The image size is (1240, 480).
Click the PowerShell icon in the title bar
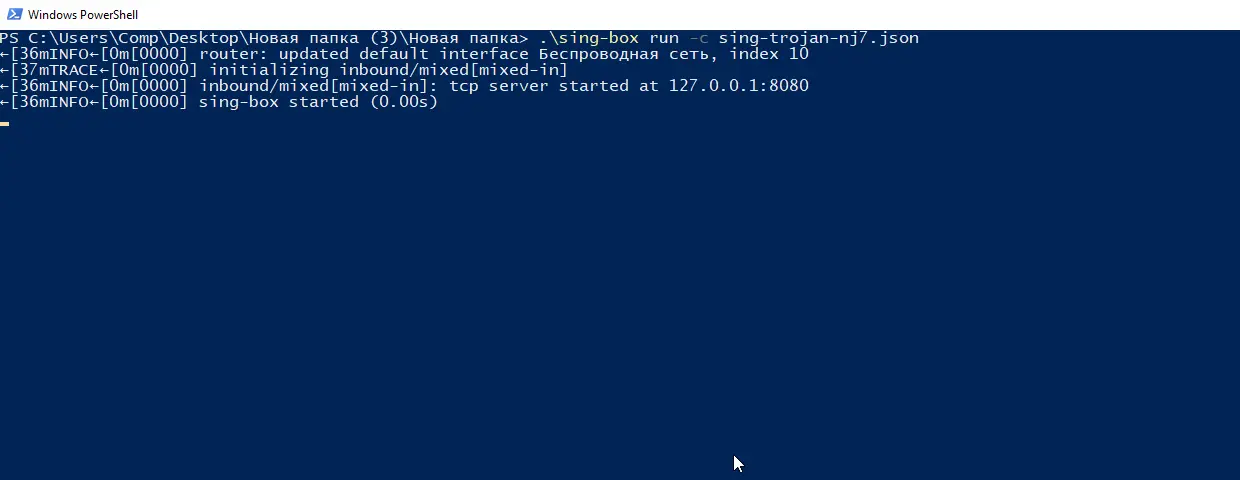coord(13,14)
